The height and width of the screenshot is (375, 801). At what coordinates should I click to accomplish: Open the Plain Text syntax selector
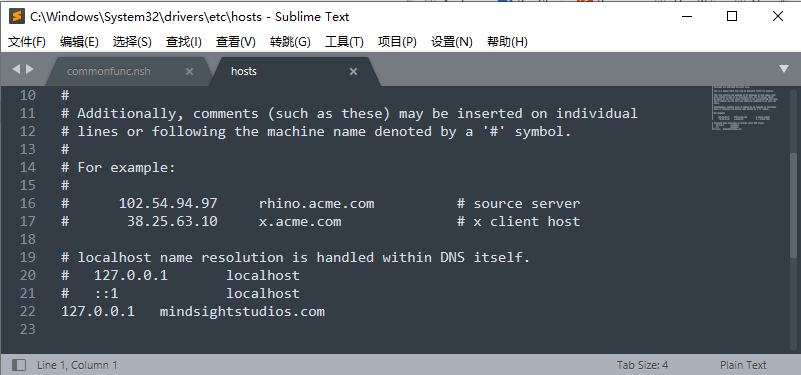(x=743, y=365)
